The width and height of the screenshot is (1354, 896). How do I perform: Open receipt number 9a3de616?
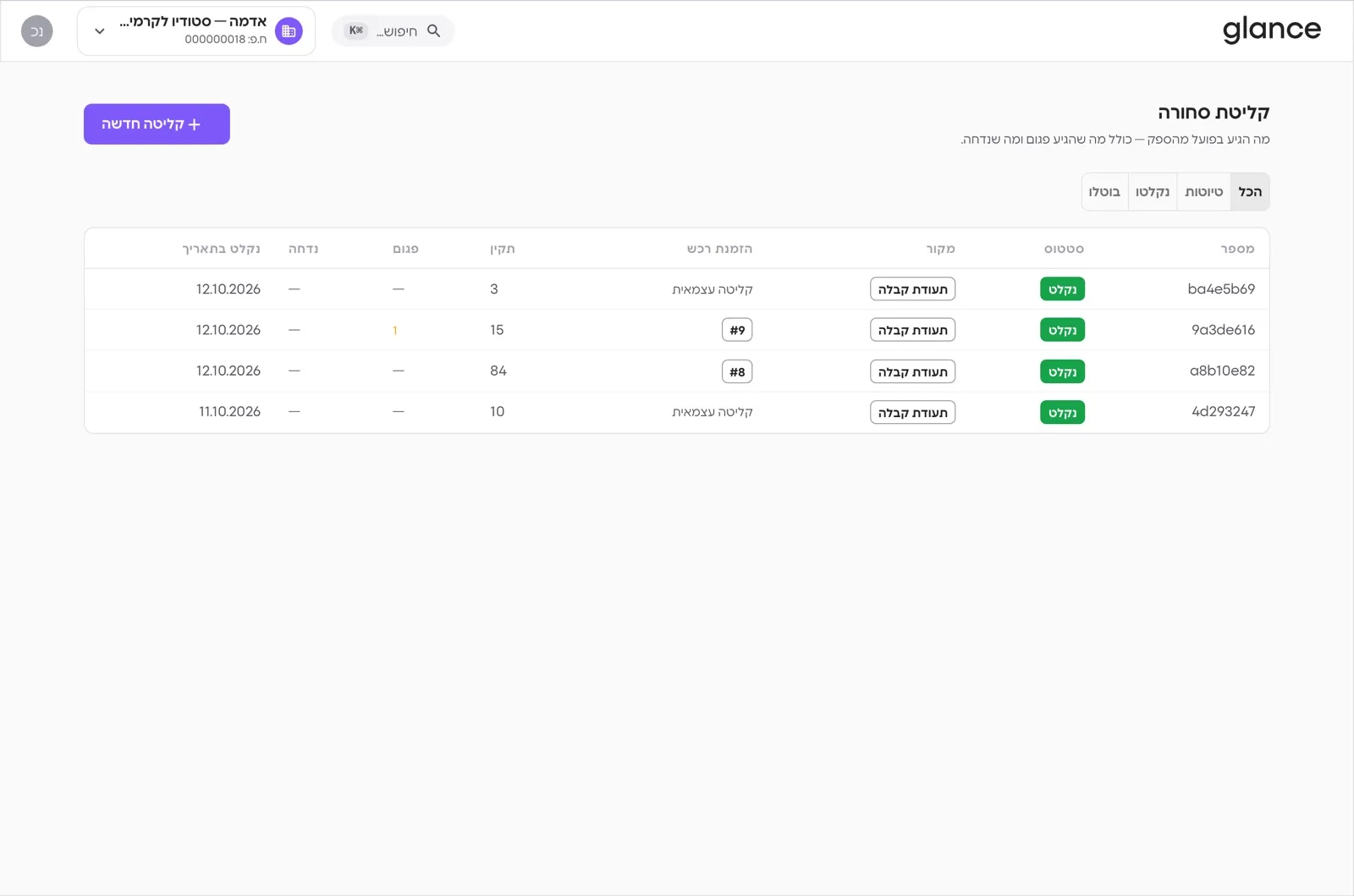coord(1223,330)
